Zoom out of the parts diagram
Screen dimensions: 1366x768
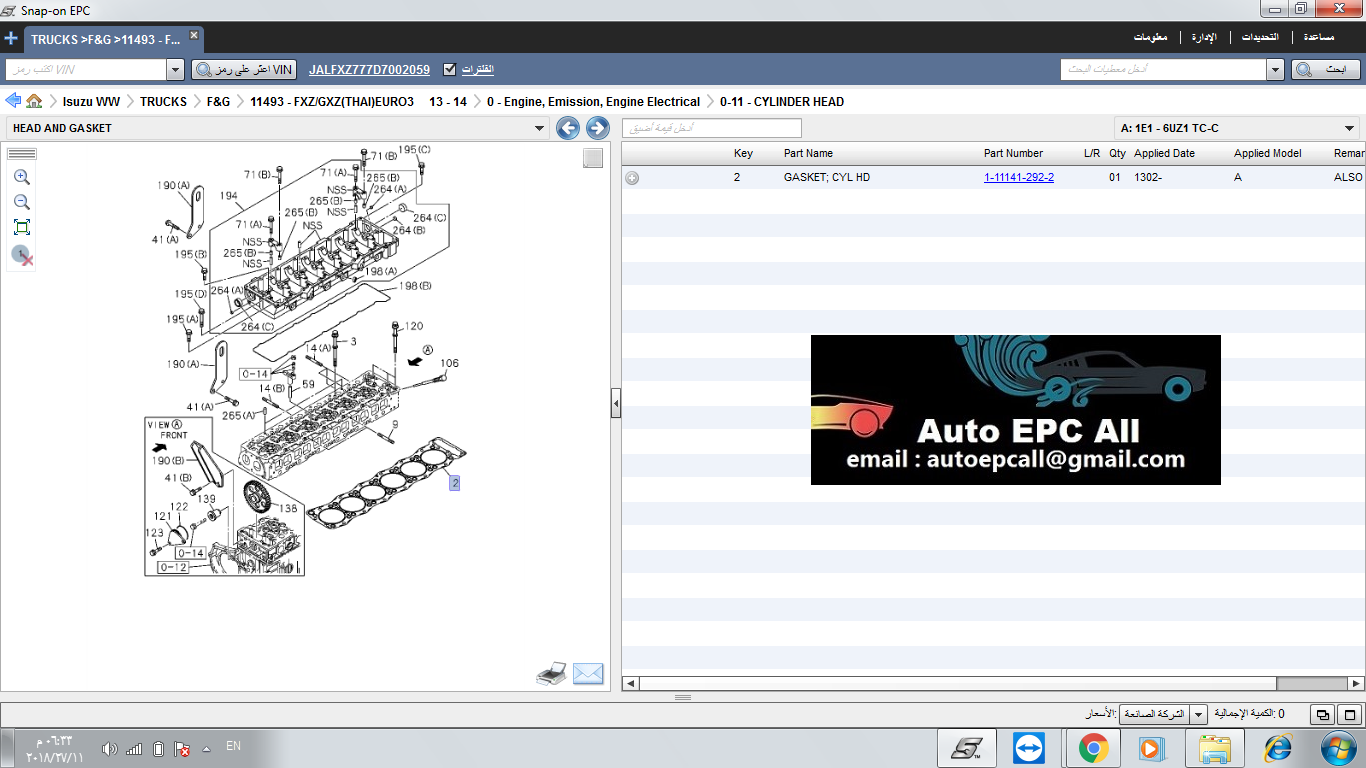22,202
